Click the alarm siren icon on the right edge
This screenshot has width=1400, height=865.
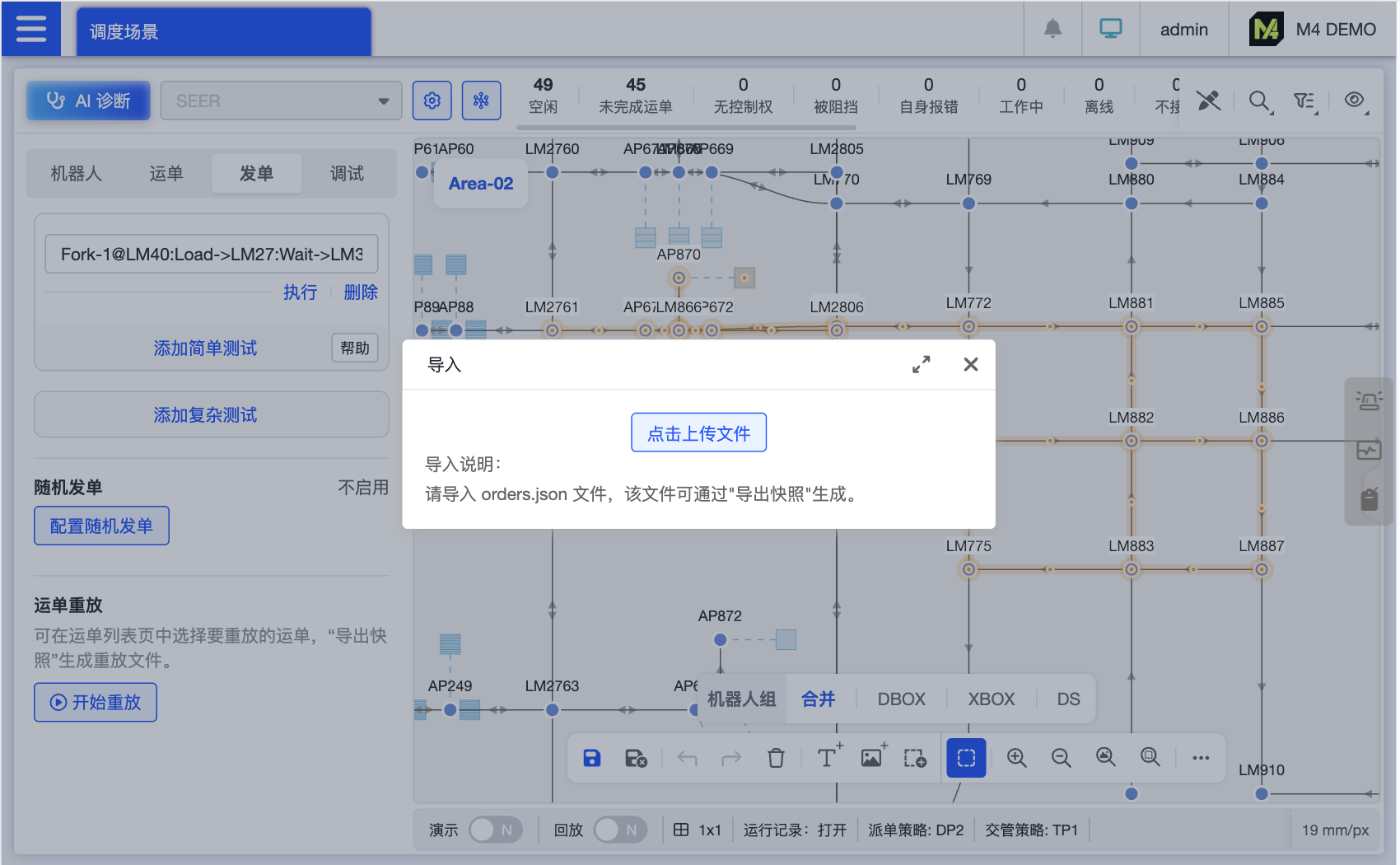click(x=1369, y=401)
